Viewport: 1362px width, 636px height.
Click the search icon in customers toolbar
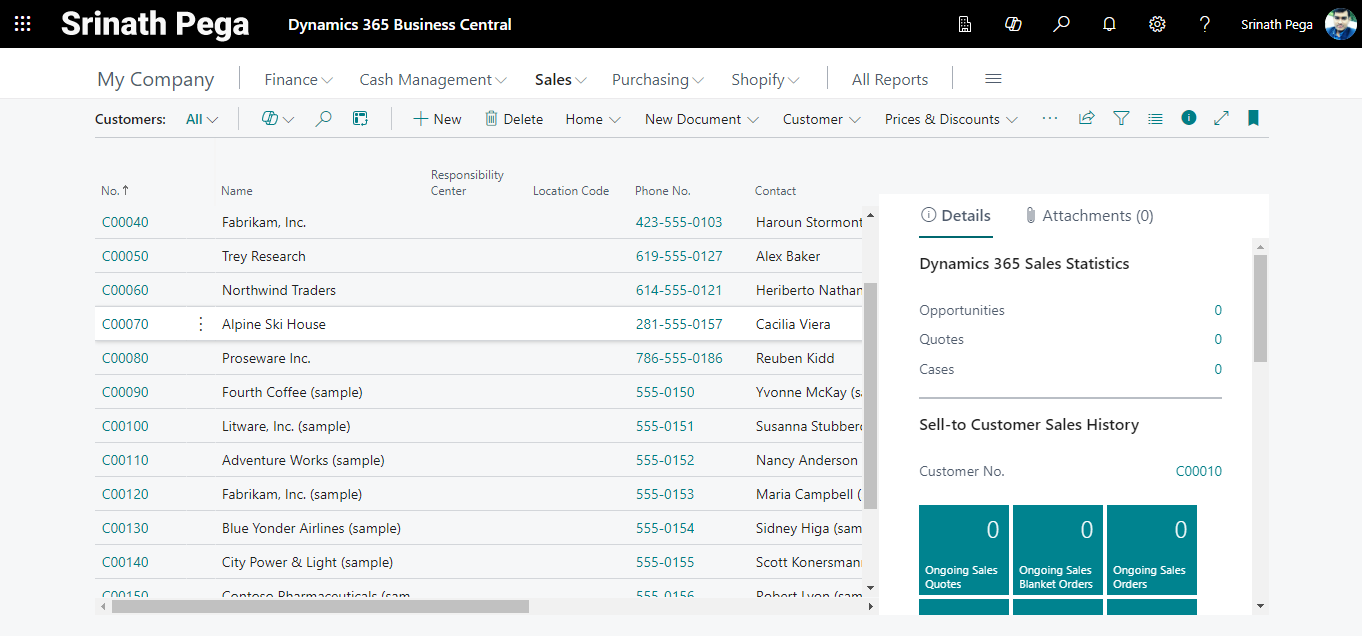323,119
